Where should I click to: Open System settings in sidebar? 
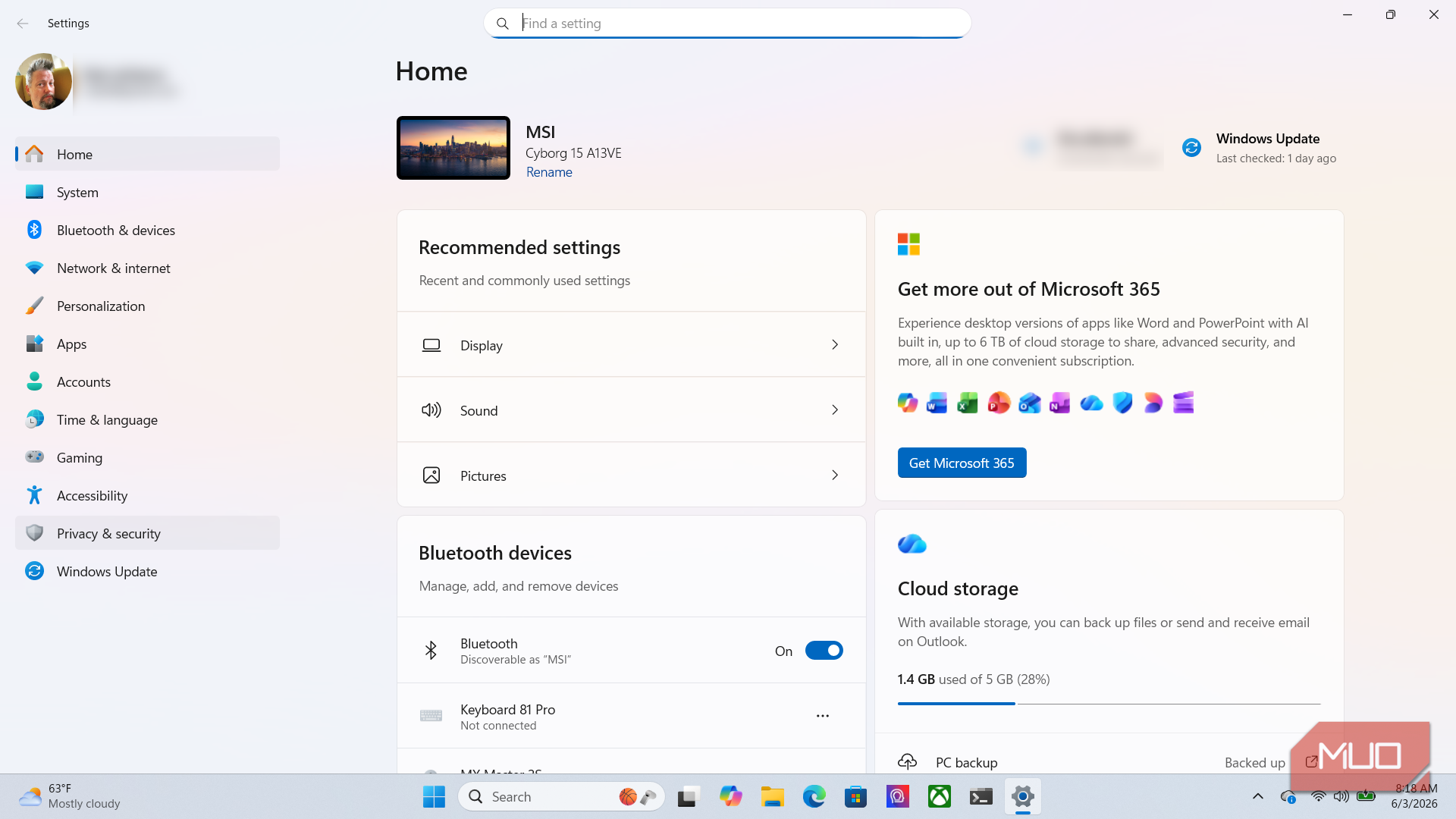[147, 192]
